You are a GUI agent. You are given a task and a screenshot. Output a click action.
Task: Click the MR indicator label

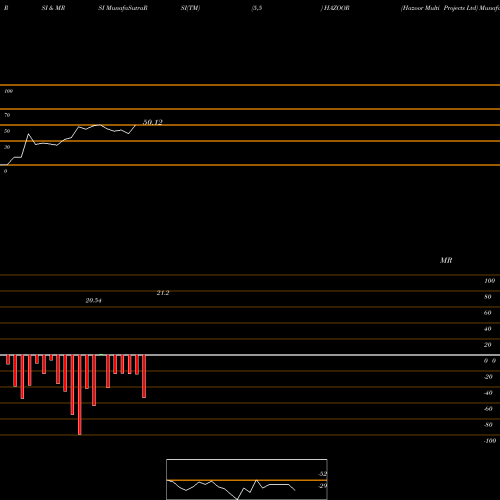pos(446,260)
